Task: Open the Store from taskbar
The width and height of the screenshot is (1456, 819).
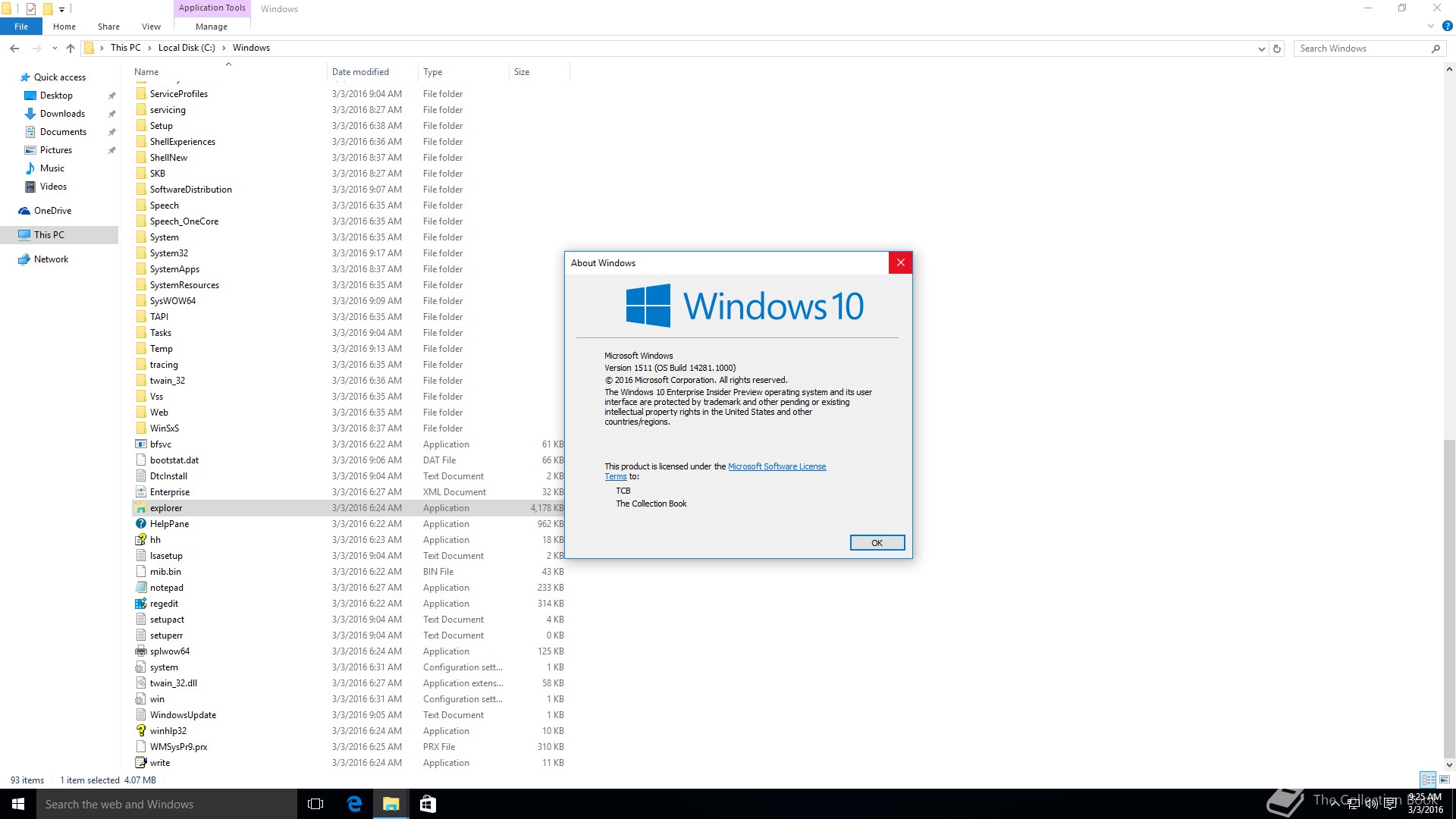Action: pyautogui.click(x=428, y=804)
